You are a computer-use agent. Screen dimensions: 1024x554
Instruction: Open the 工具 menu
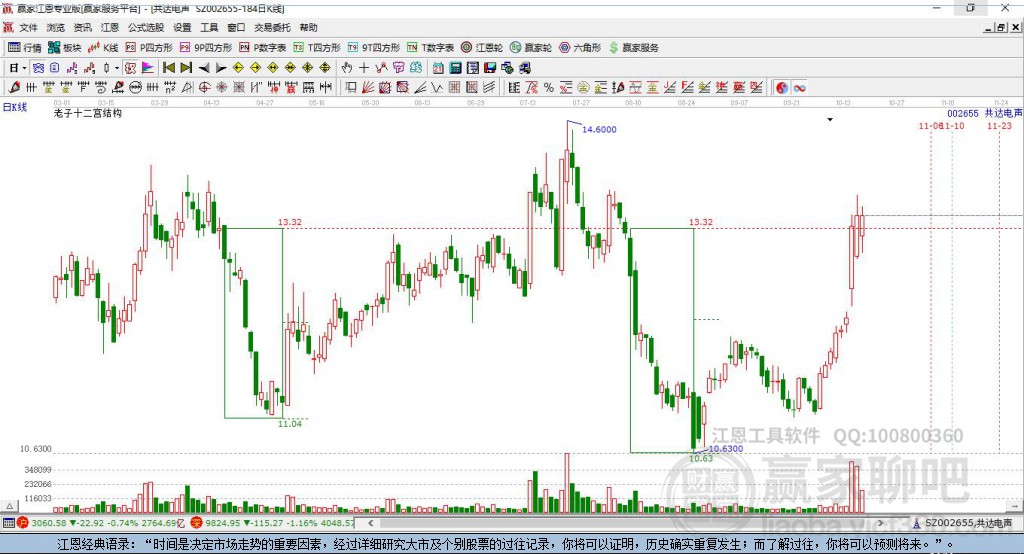tap(209, 27)
